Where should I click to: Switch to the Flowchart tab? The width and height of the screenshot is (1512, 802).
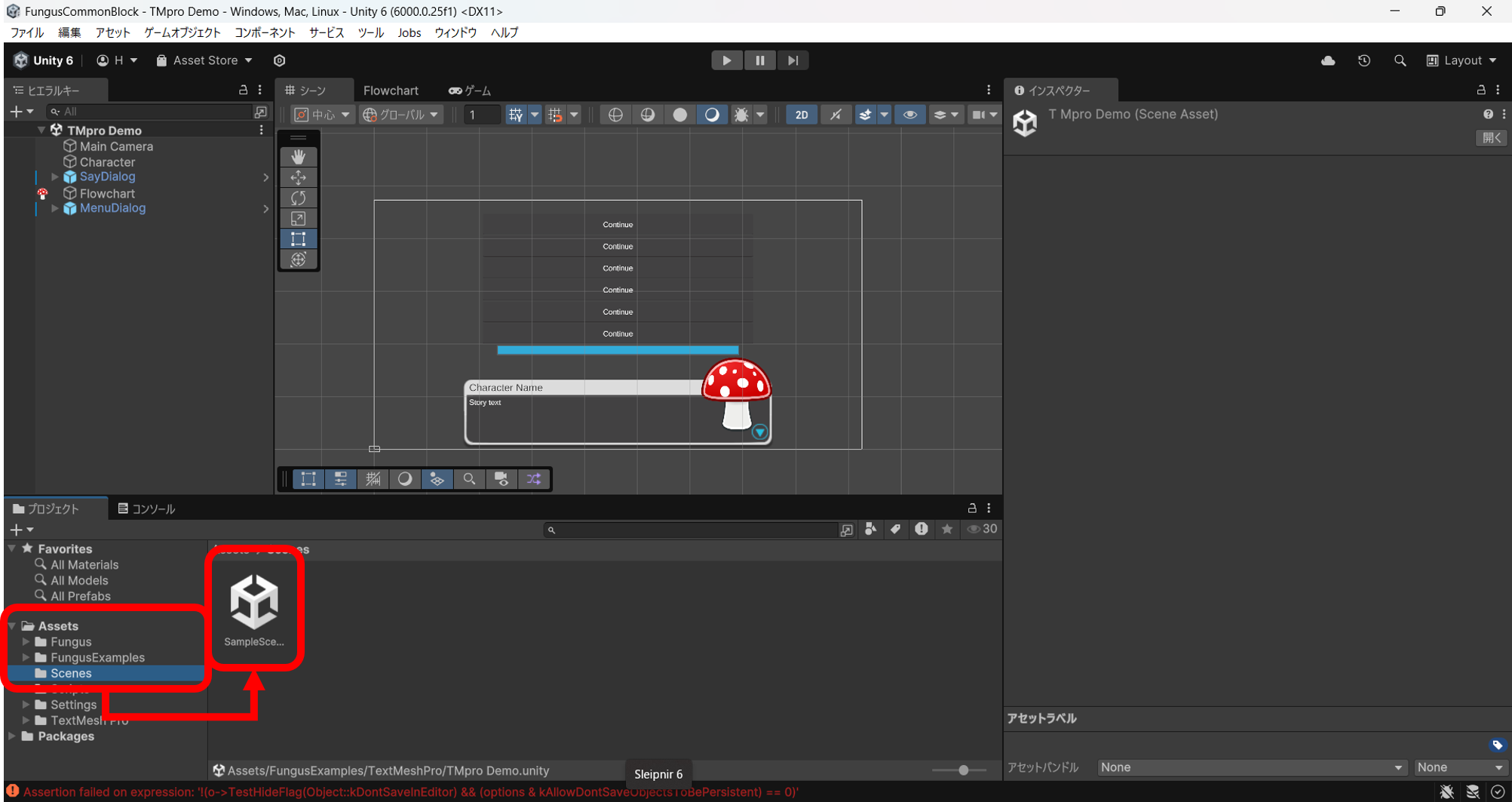pos(391,91)
